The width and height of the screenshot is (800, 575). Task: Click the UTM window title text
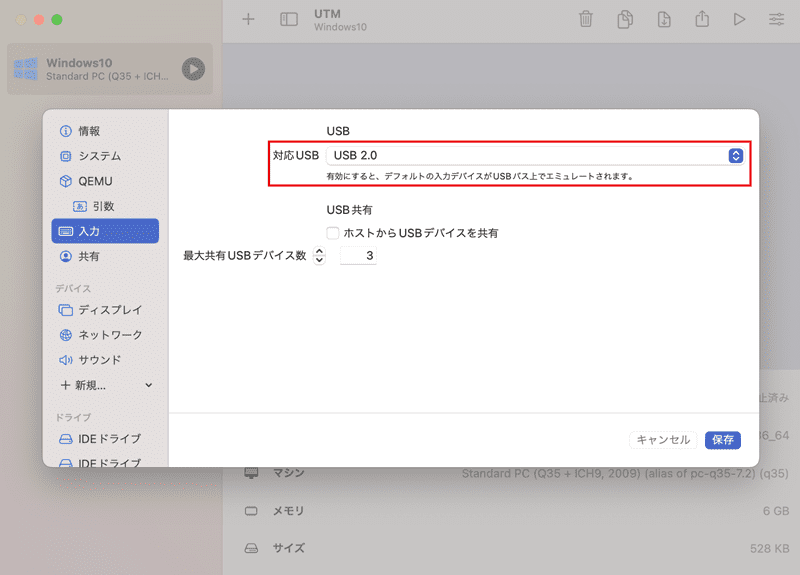[328, 14]
